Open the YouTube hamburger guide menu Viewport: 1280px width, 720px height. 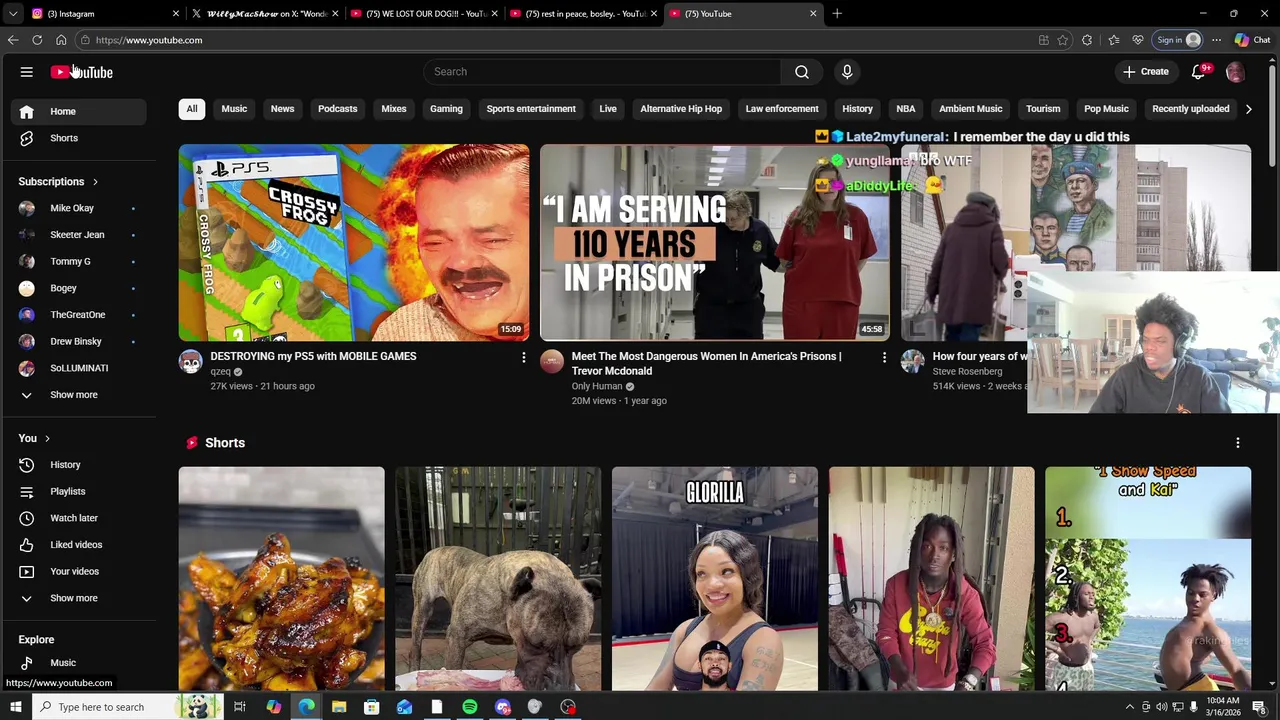pos(27,72)
